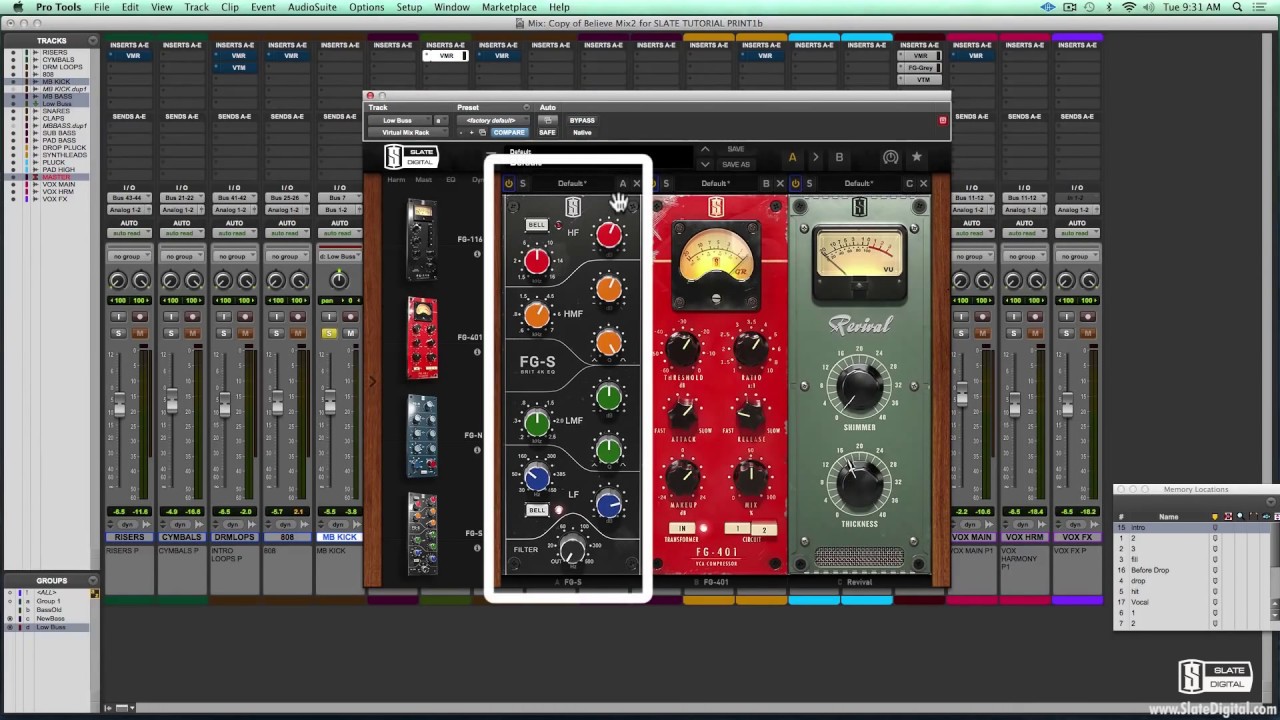Click the RISERS track volume fader
Image resolution: width=1280 pixels, height=720 pixels.
119,405
